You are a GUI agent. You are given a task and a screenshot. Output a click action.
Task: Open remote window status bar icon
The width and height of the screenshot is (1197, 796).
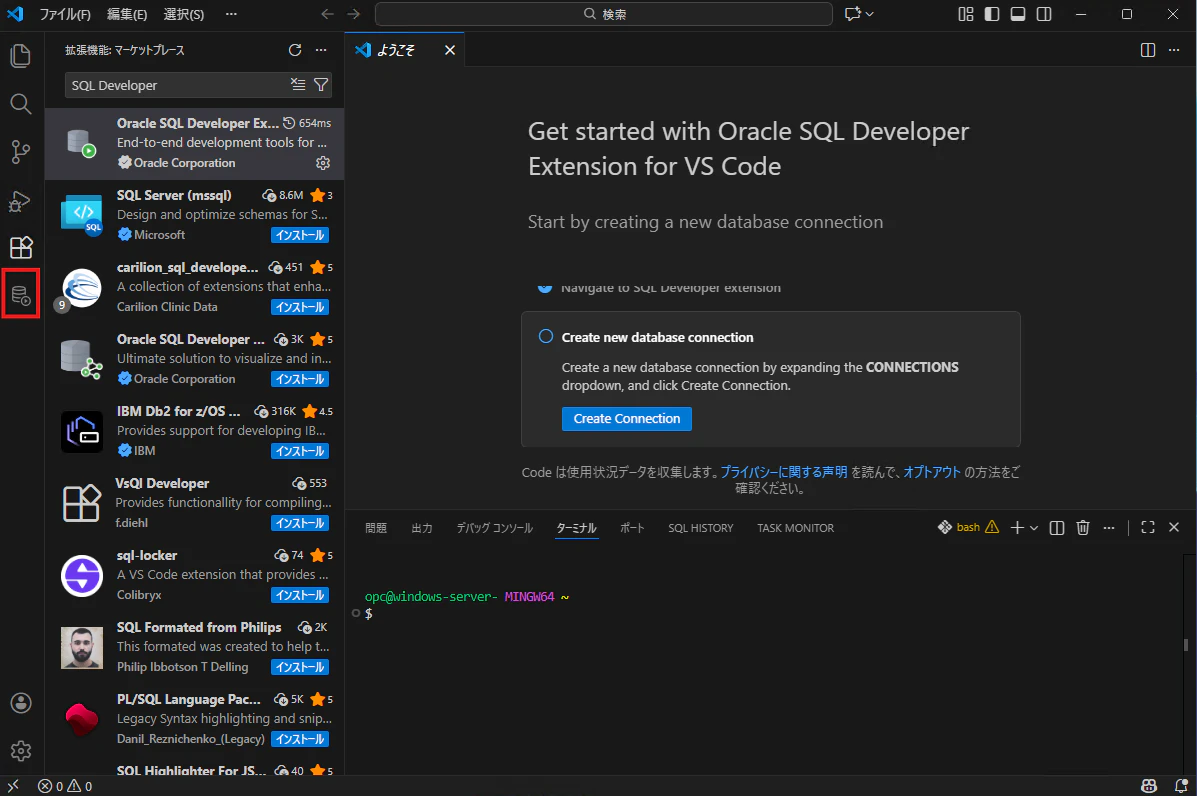[13, 786]
